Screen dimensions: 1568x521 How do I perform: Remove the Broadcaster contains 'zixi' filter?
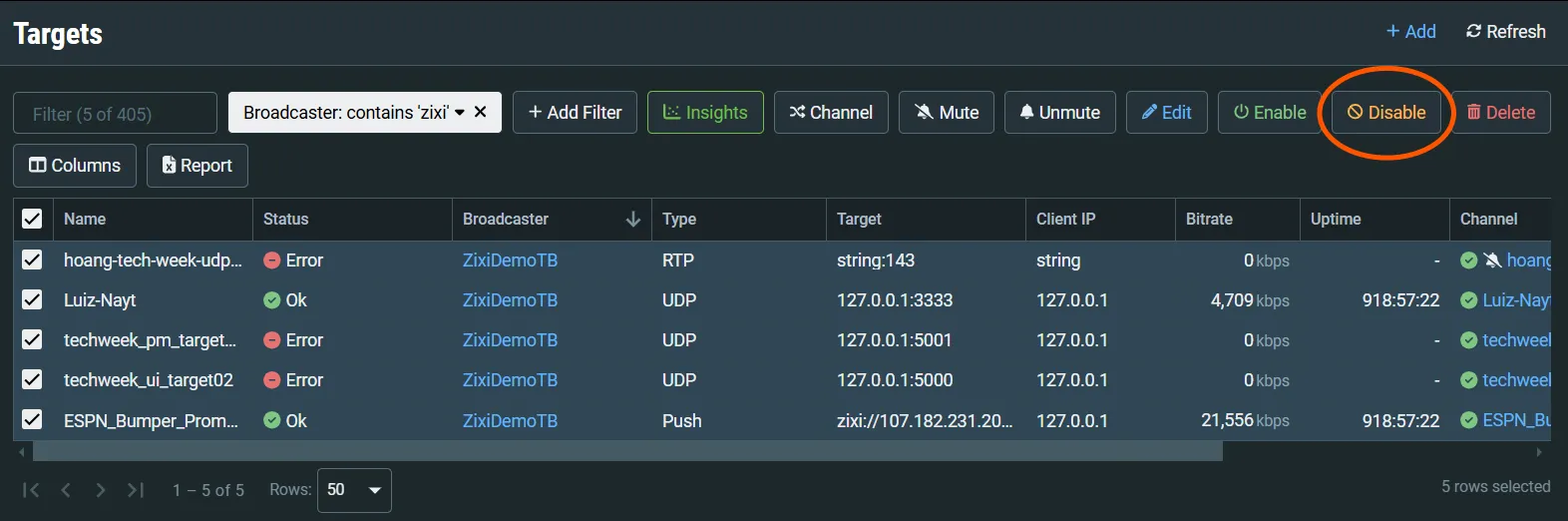[x=480, y=112]
